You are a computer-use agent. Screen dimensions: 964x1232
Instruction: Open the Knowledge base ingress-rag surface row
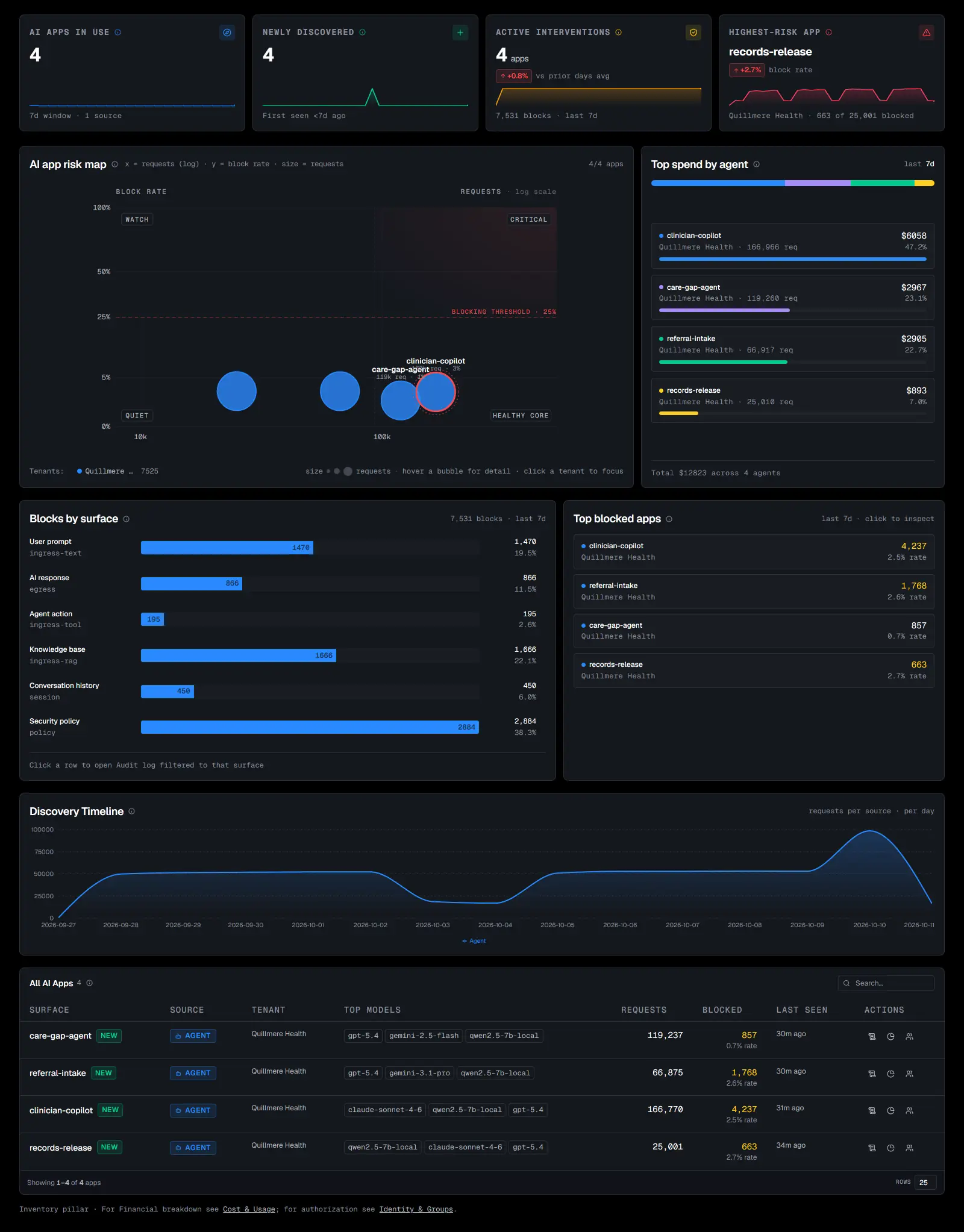coord(287,655)
